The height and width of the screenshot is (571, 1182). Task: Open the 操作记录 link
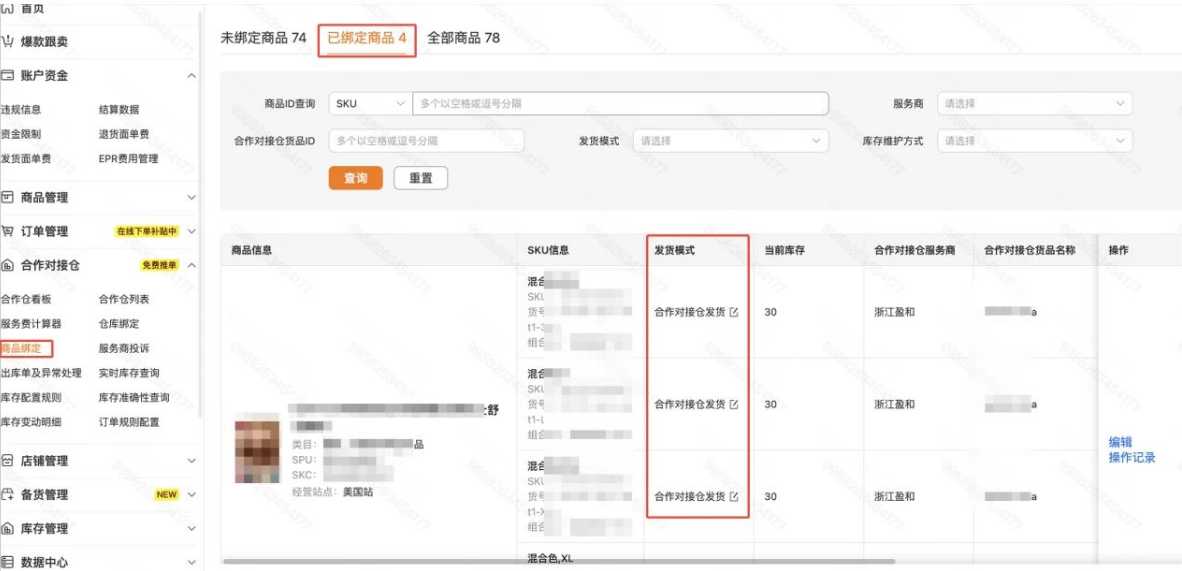(x=1131, y=458)
